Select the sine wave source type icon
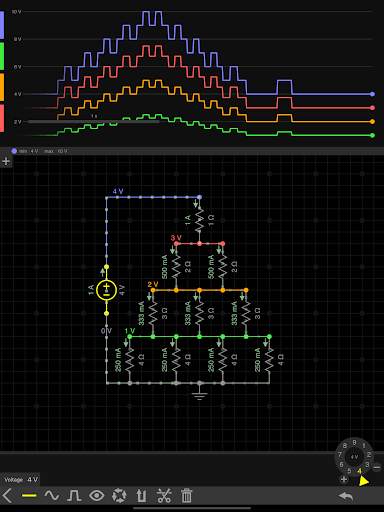Image resolution: width=384 pixels, height=512 pixels. 52,496
